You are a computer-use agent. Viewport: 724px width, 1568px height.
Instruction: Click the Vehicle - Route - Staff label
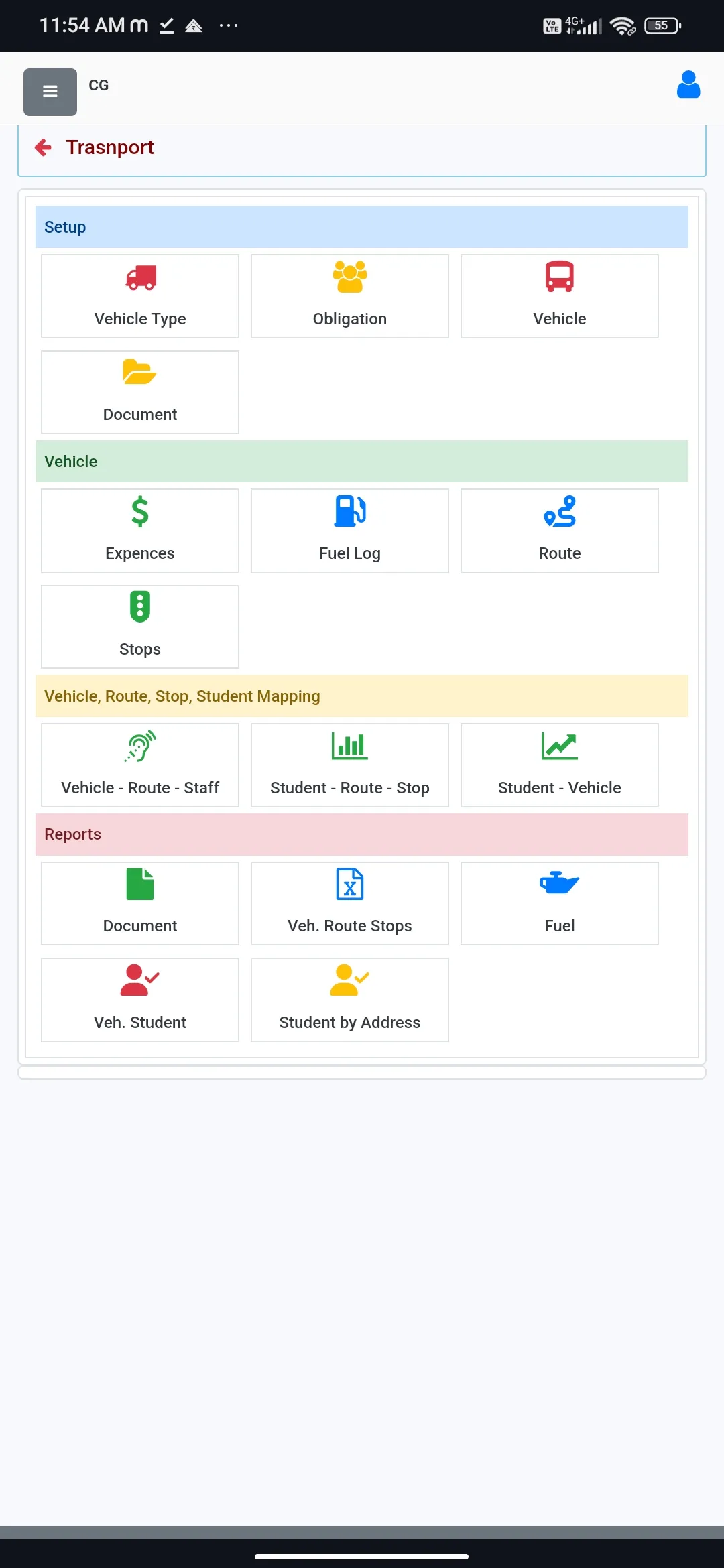click(140, 788)
